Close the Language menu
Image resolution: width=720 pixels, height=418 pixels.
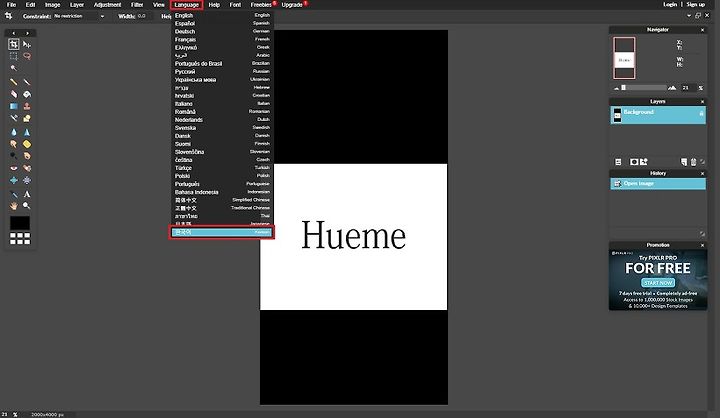click(186, 5)
